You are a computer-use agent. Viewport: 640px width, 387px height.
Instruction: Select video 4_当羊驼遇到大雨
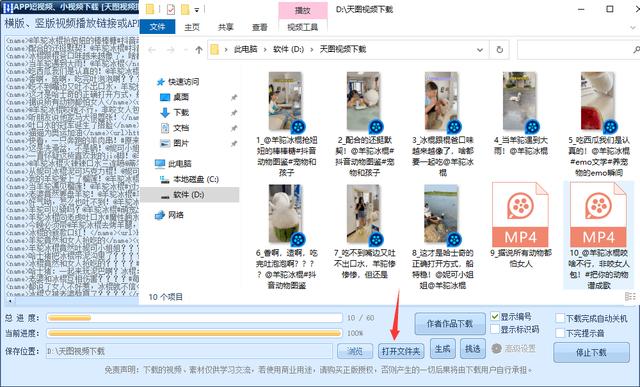(x=520, y=113)
